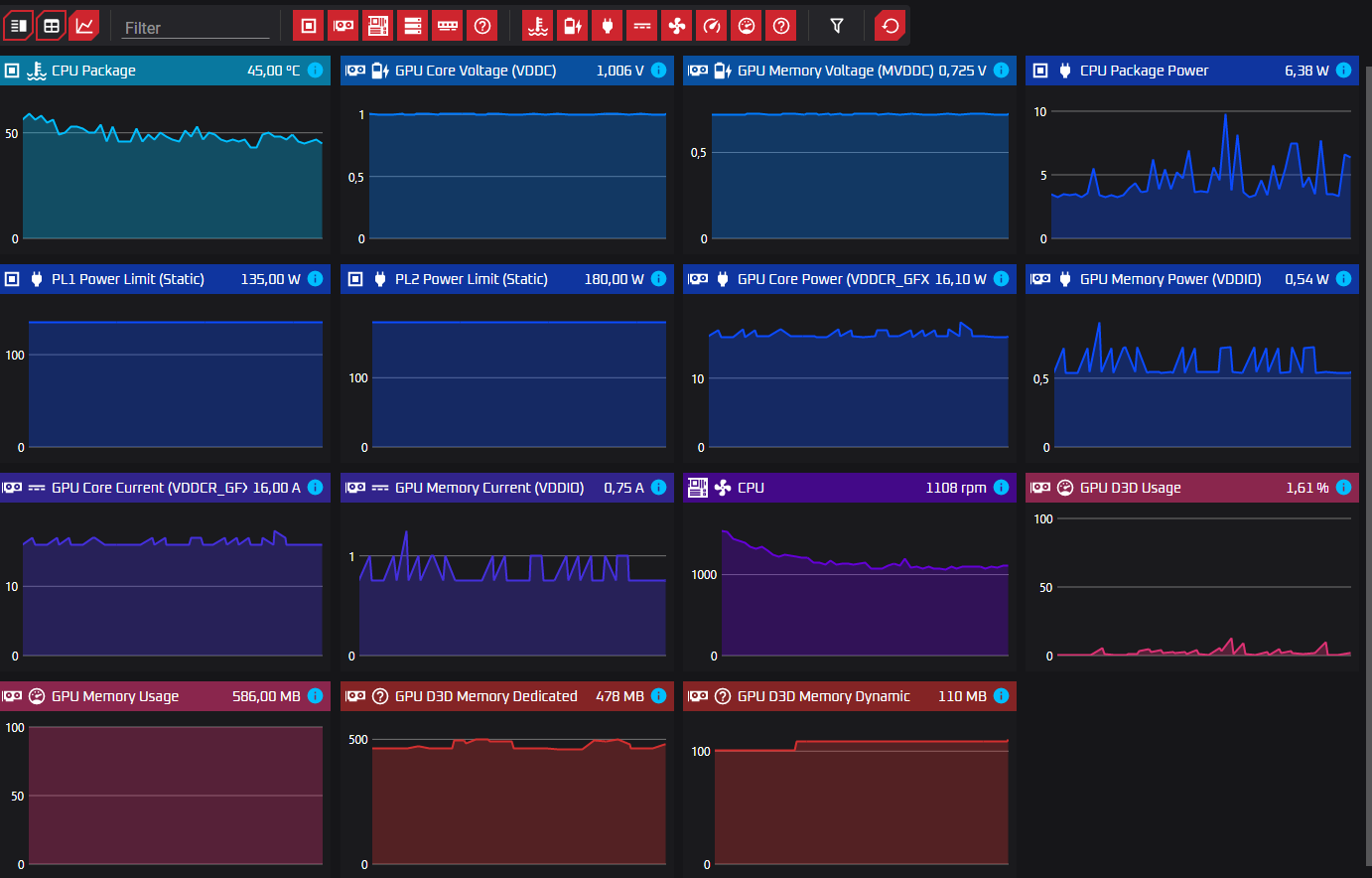Viewport: 1372px width, 878px height.
Task: Select PL2 Power Limit (Static) title
Action: click(x=472, y=279)
